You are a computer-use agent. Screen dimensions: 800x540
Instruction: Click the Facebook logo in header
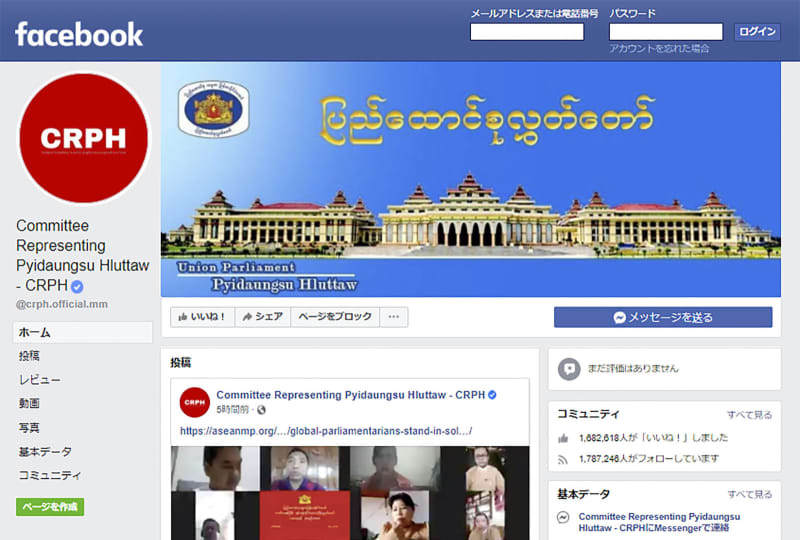[79, 34]
